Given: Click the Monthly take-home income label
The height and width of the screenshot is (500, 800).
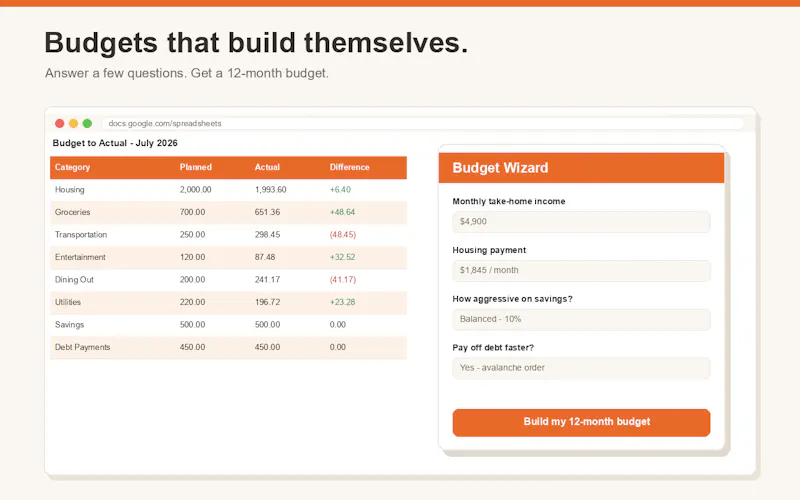Looking at the screenshot, I should [x=509, y=202].
